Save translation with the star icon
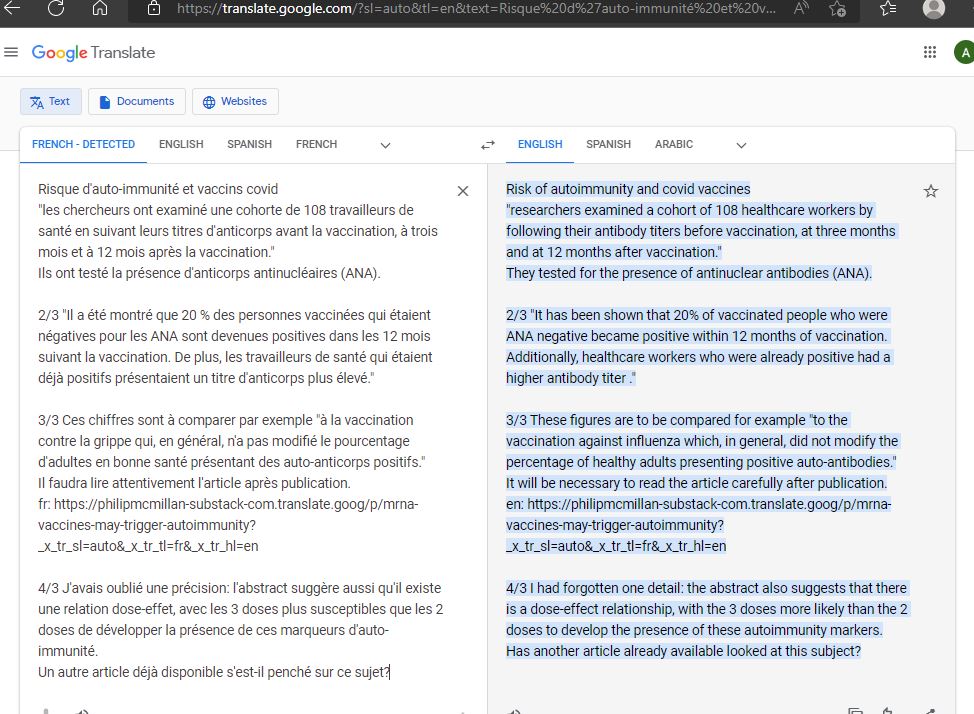Image resolution: width=974 pixels, height=714 pixels. 931,191
